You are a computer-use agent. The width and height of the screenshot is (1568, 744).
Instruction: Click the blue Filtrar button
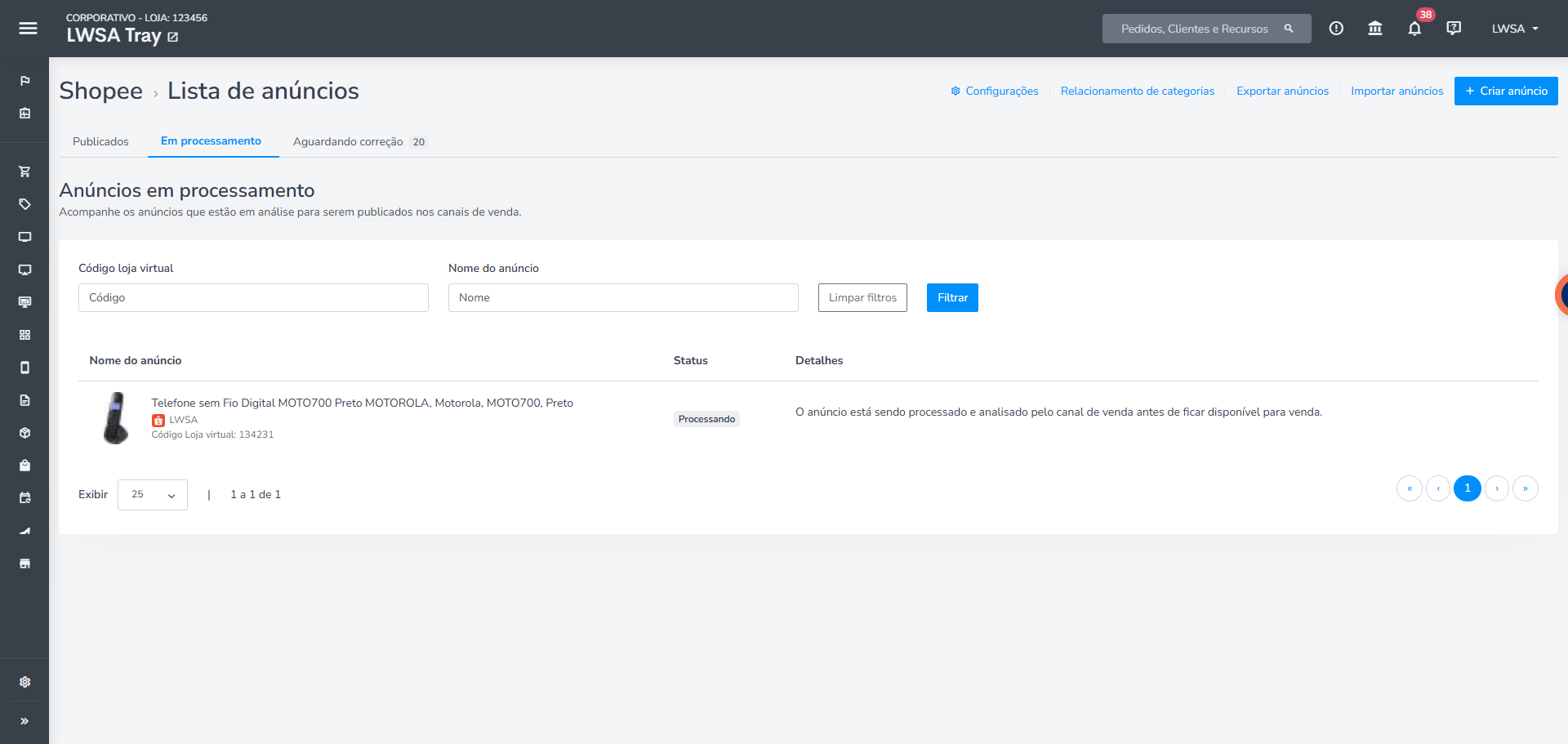(x=952, y=297)
